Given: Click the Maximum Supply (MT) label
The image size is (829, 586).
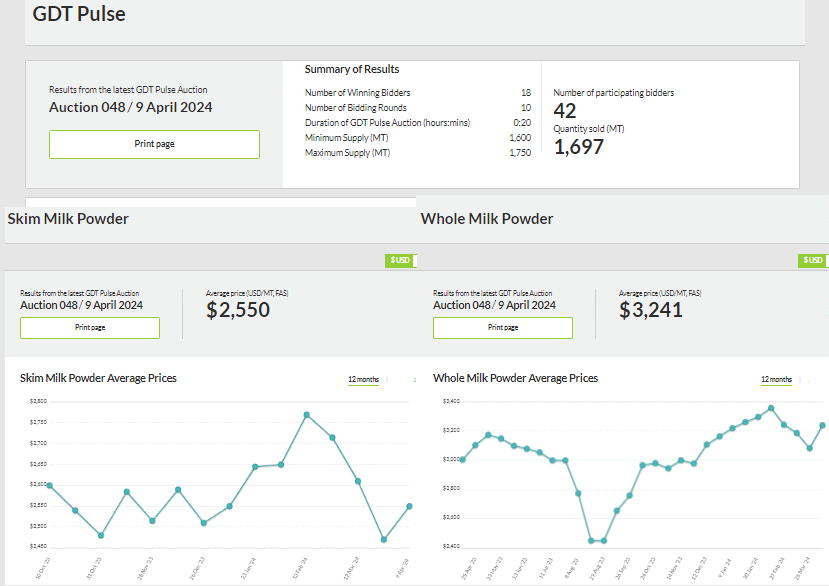Looking at the screenshot, I should 347,153.
